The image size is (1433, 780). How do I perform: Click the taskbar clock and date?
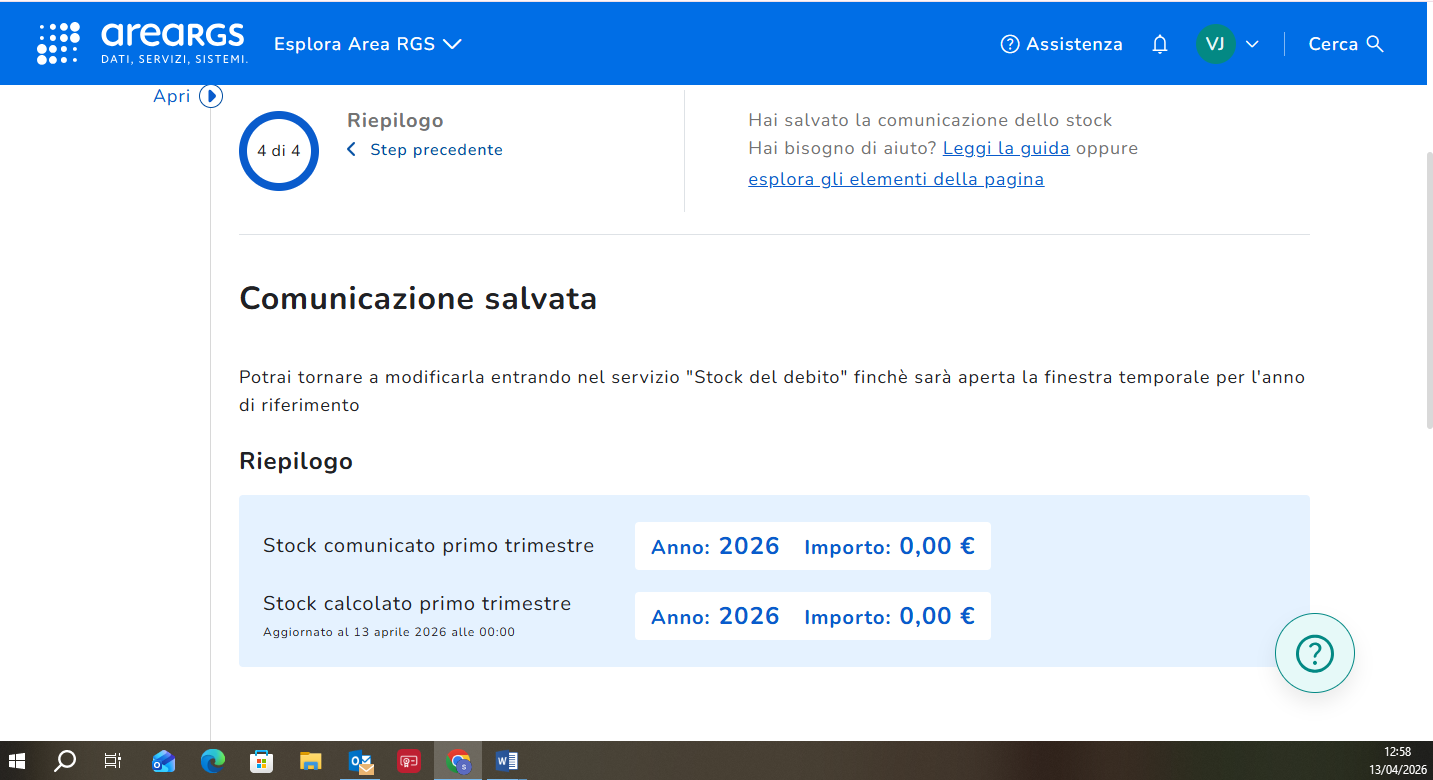pos(1397,761)
